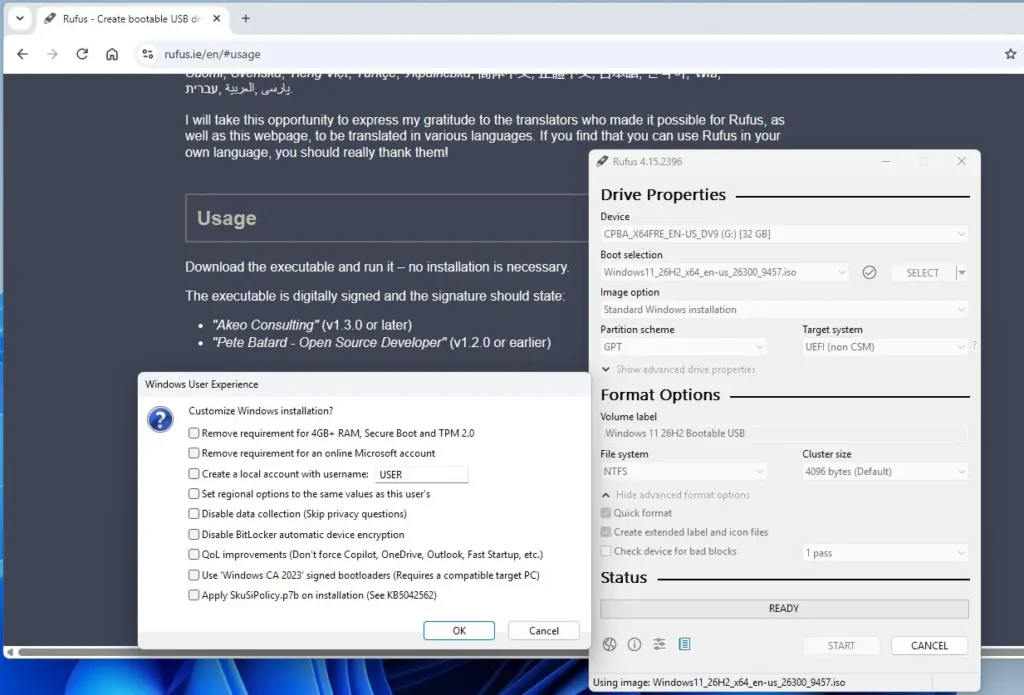Switch to the Rufus browser tab
Image resolution: width=1024 pixels, height=695 pixels.
(131, 19)
